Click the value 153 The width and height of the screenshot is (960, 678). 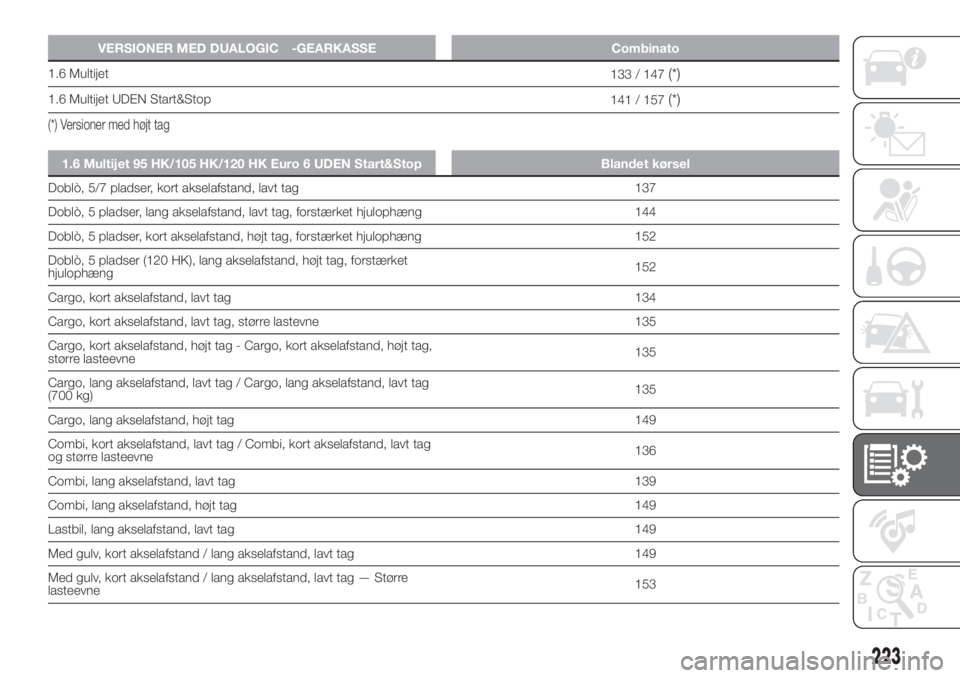tap(645, 584)
